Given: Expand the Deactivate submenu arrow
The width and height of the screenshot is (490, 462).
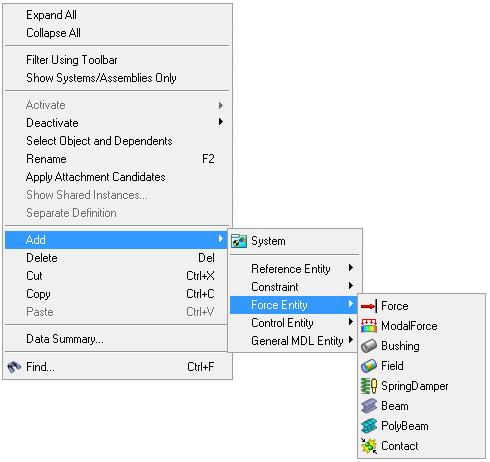Looking at the screenshot, I should 221,122.
